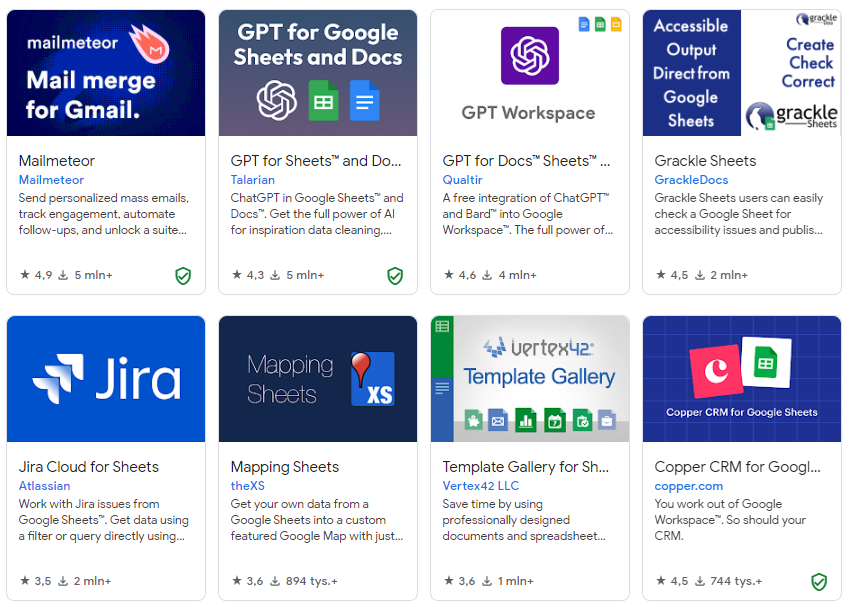Viewport: 851px width, 608px height.
Task: Open GPT for Docs Sheets title
Action: click(526, 161)
